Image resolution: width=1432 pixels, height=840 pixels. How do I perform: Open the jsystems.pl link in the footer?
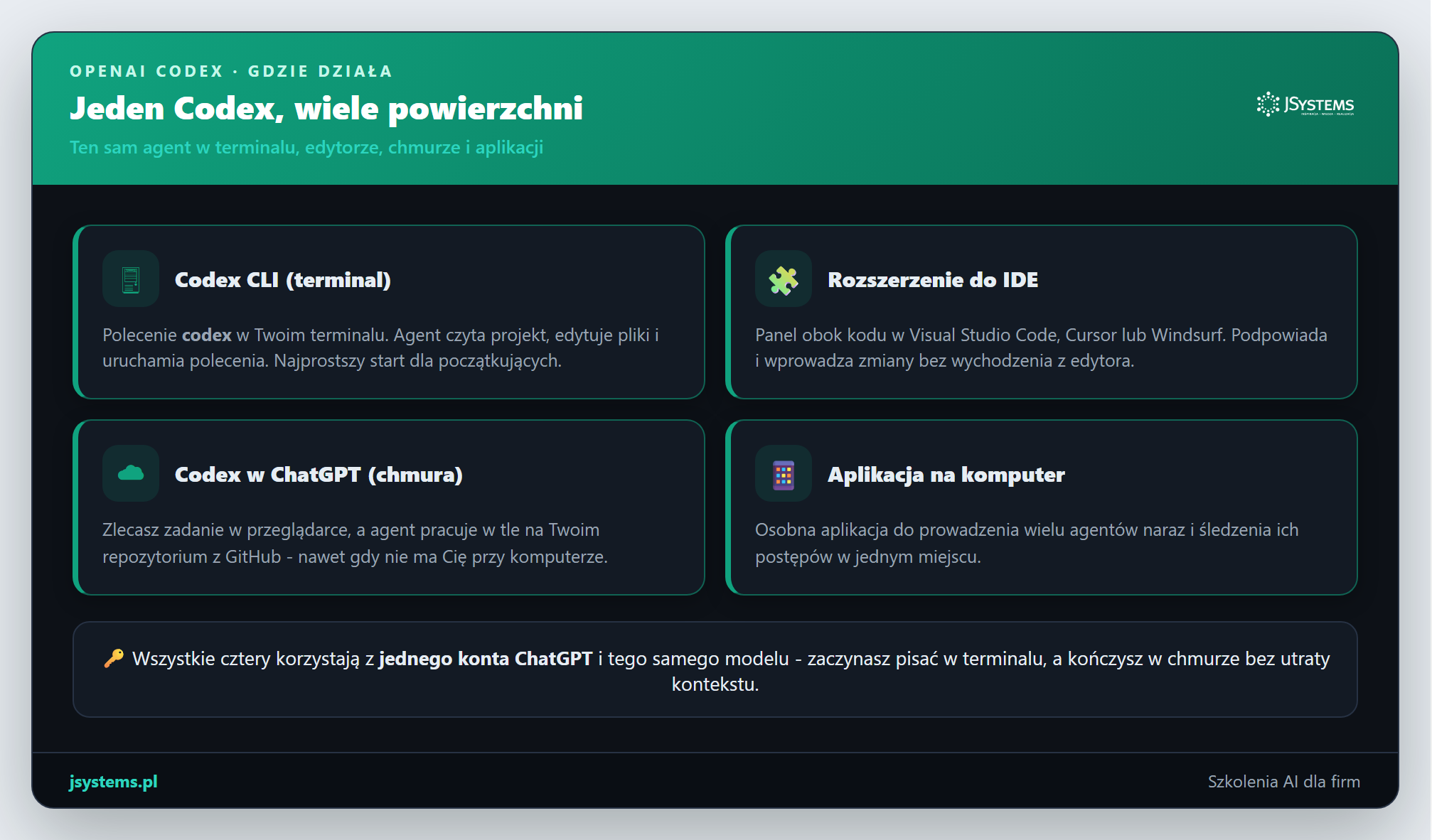[113, 781]
